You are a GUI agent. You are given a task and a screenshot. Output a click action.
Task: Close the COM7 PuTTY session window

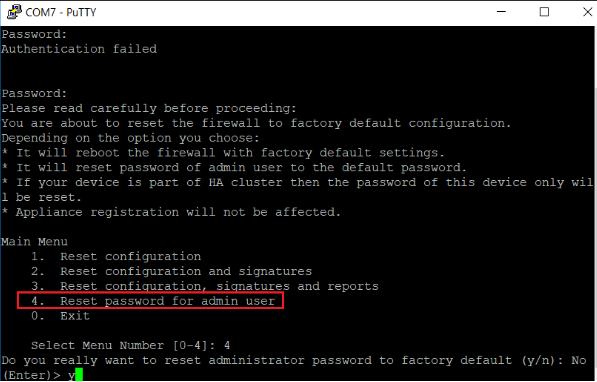(x=587, y=12)
